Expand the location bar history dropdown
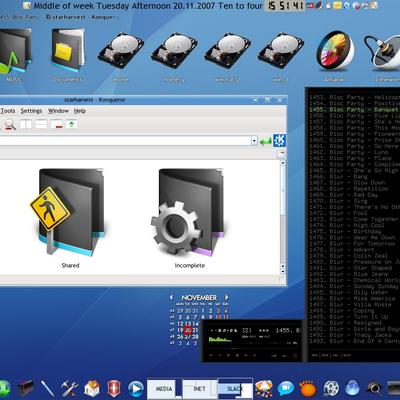The width and height of the screenshot is (400, 400). [254, 141]
